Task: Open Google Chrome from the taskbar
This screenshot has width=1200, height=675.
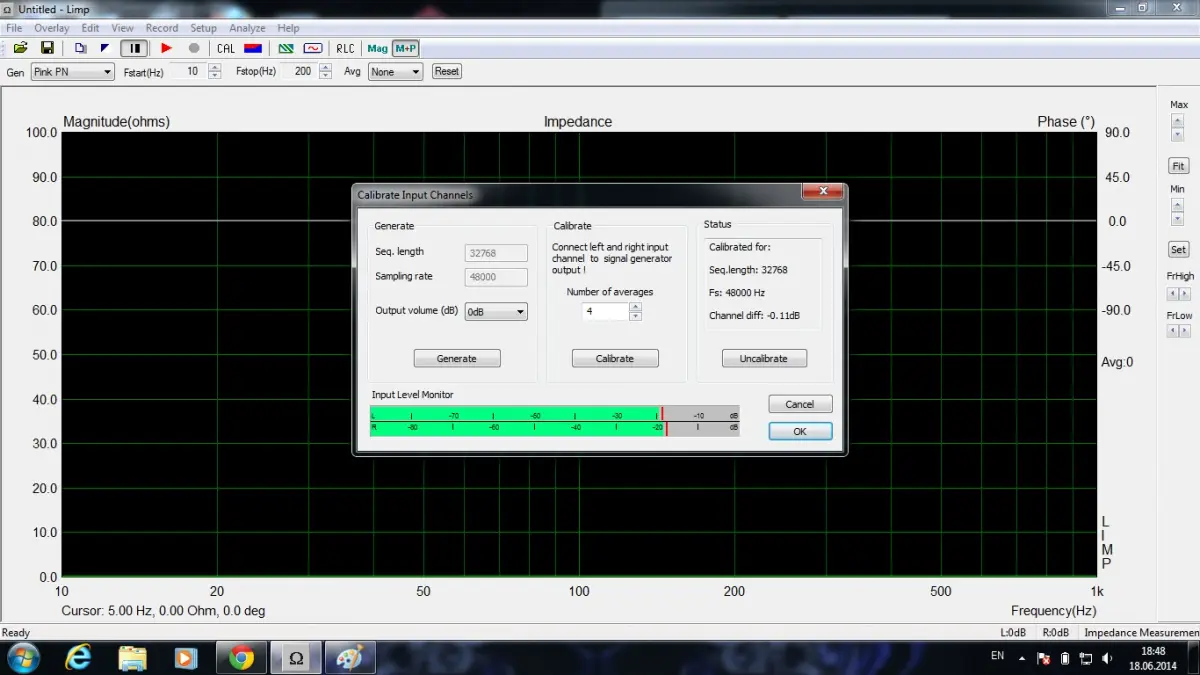Action: click(241, 658)
